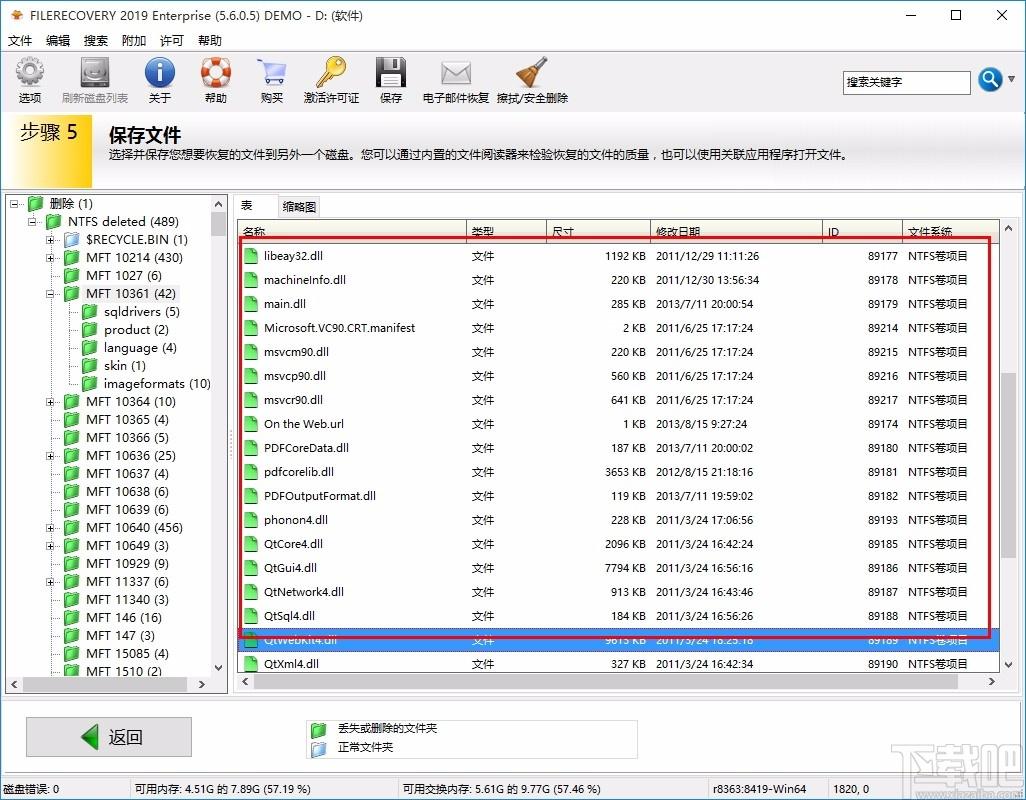Click the QtXml4.dll file icon
This screenshot has width=1026, height=800.
(251, 664)
